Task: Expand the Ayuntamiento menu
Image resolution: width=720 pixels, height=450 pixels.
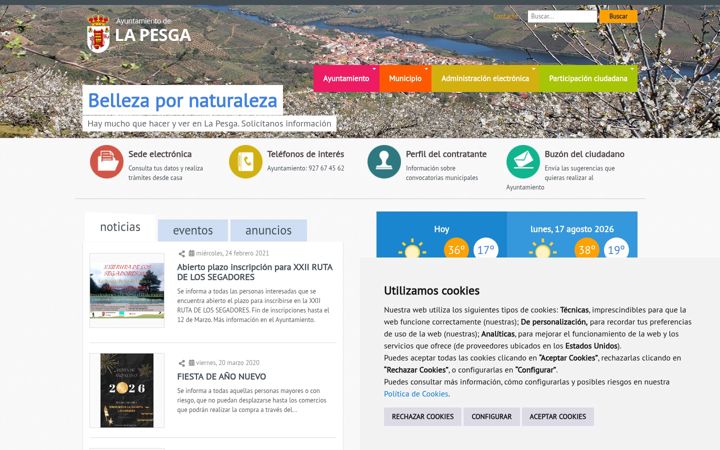Action: (x=346, y=79)
